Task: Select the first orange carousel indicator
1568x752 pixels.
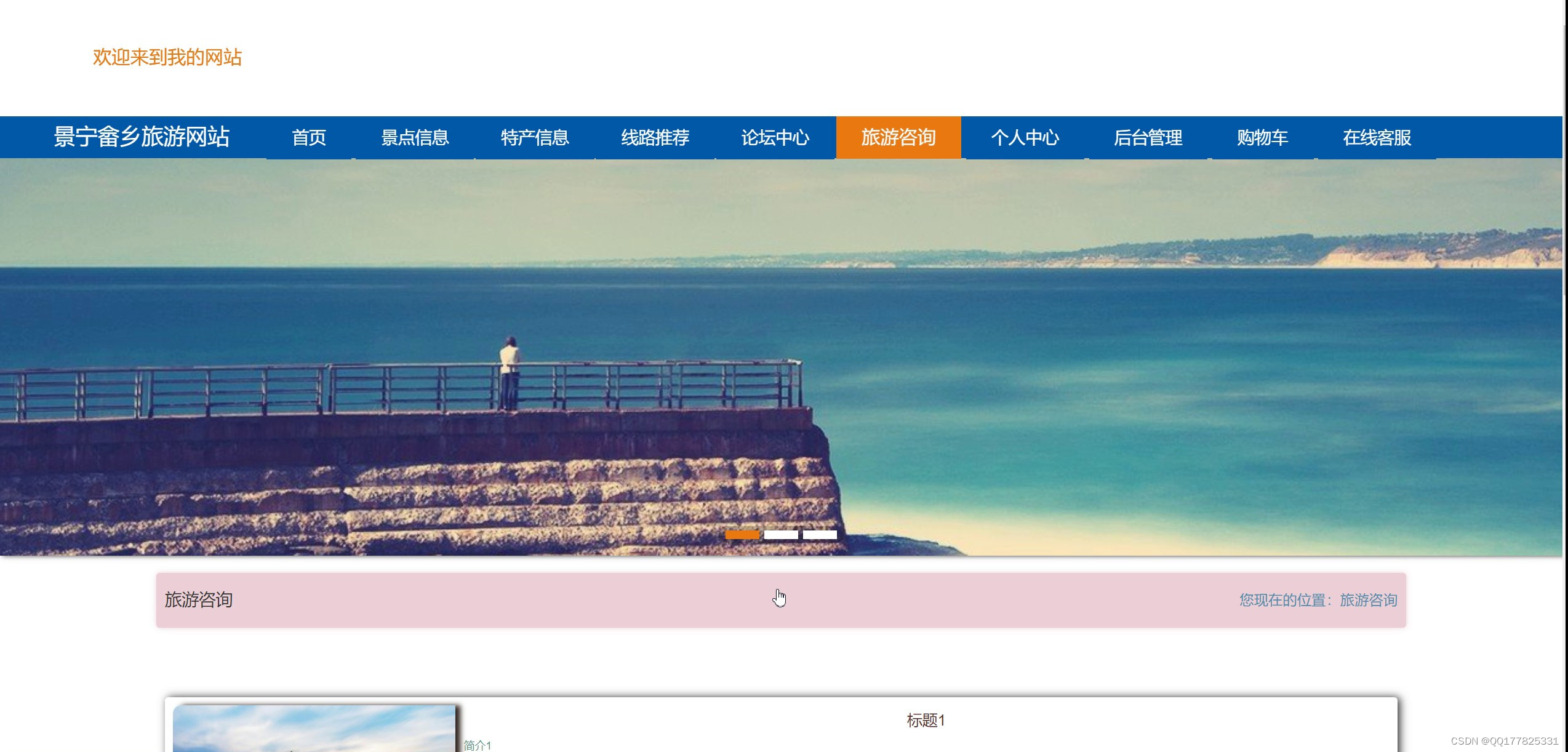Action: click(x=741, y=535)
